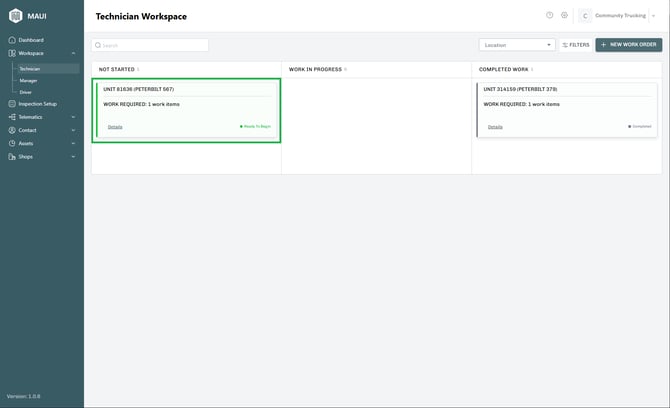Open the settings gear in header
The width and height of the screenshot is (670, 408).
[x=564, y=15]
